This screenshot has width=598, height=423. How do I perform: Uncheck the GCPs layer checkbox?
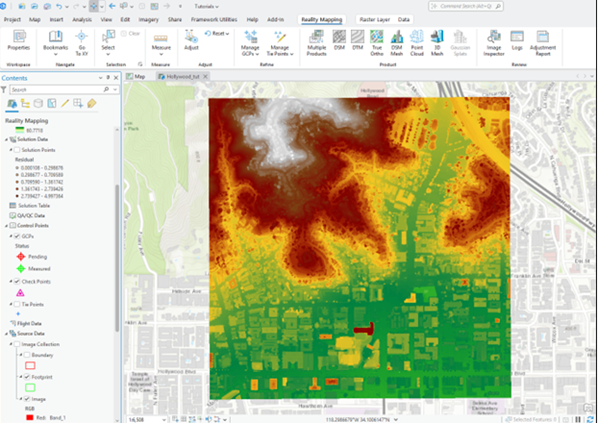(17, 236)
